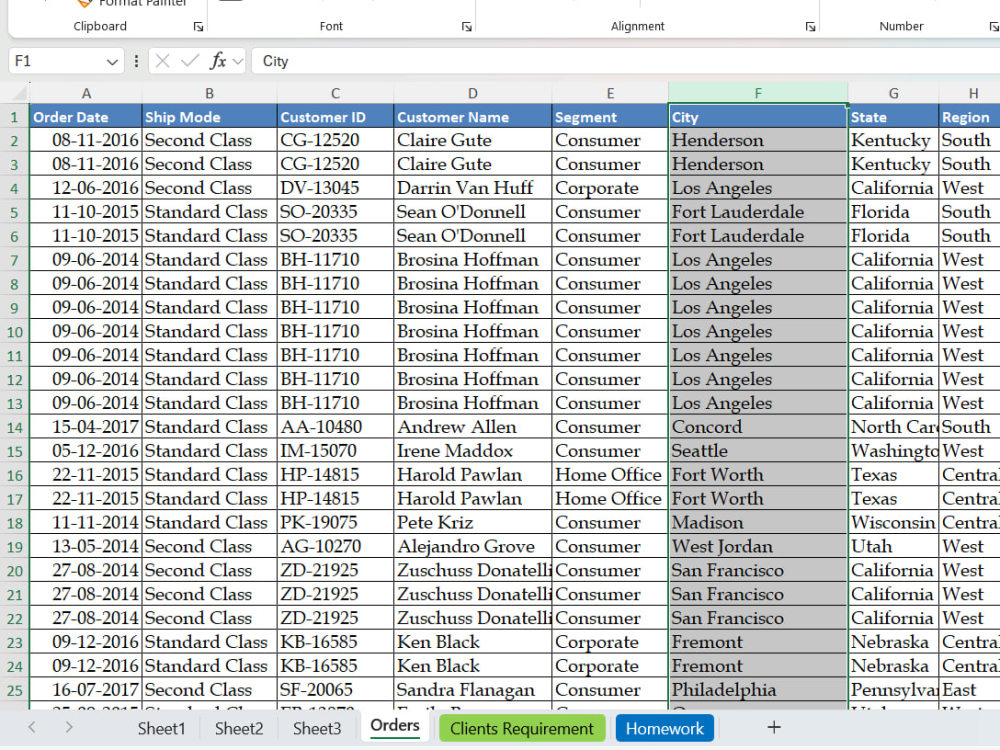Select the West Jordan city cell
Viewport: 1000px width, 750px height.
point(758,547)
